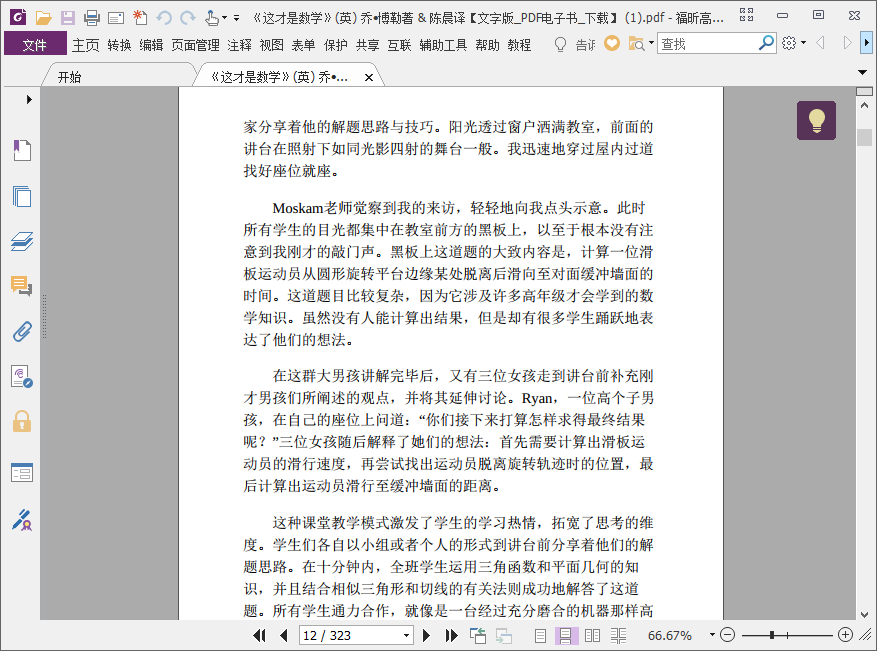Click the orange heart icon

tap(612, 43)
